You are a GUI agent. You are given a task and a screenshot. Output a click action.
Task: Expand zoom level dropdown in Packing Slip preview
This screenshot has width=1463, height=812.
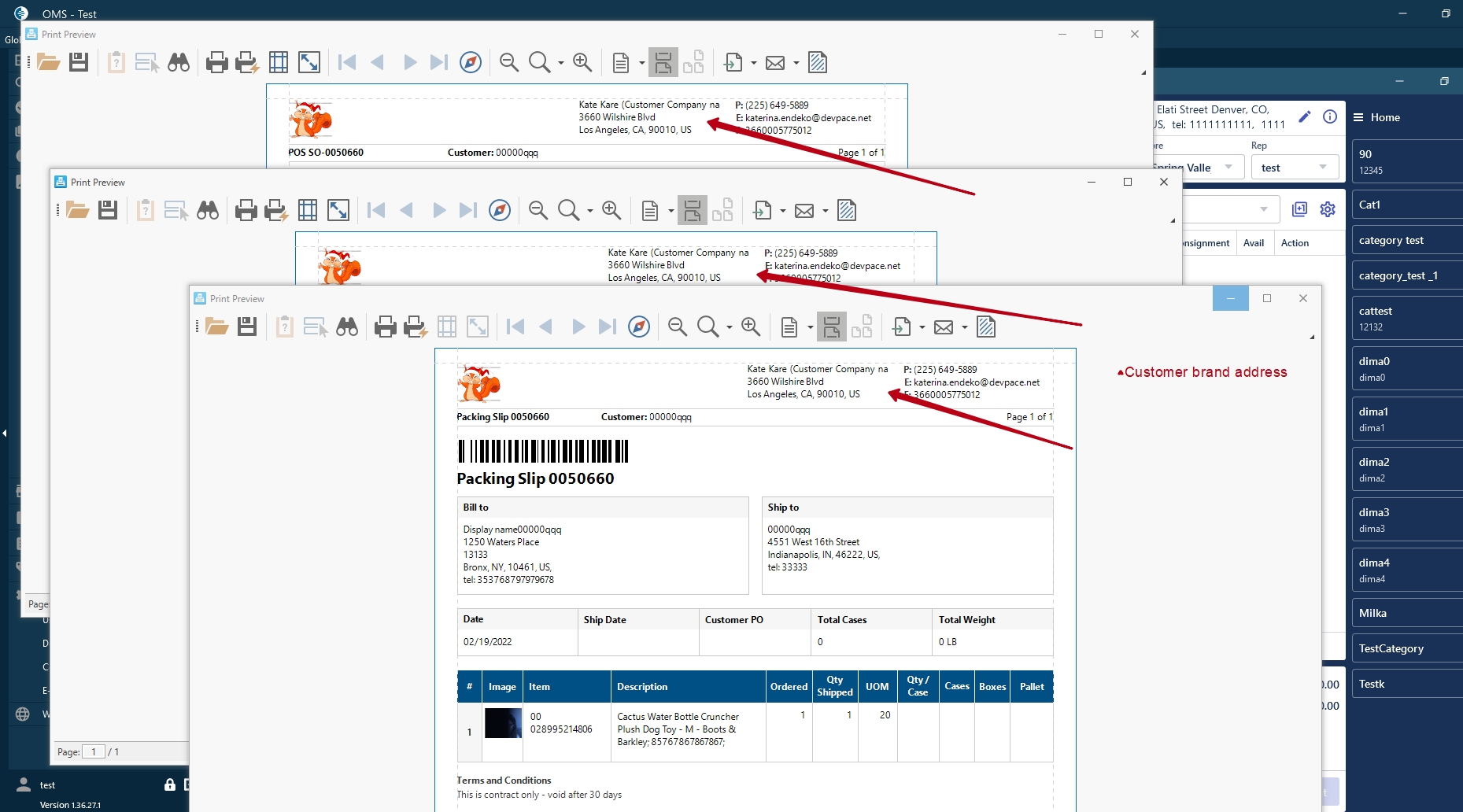(x=730, y=327)
